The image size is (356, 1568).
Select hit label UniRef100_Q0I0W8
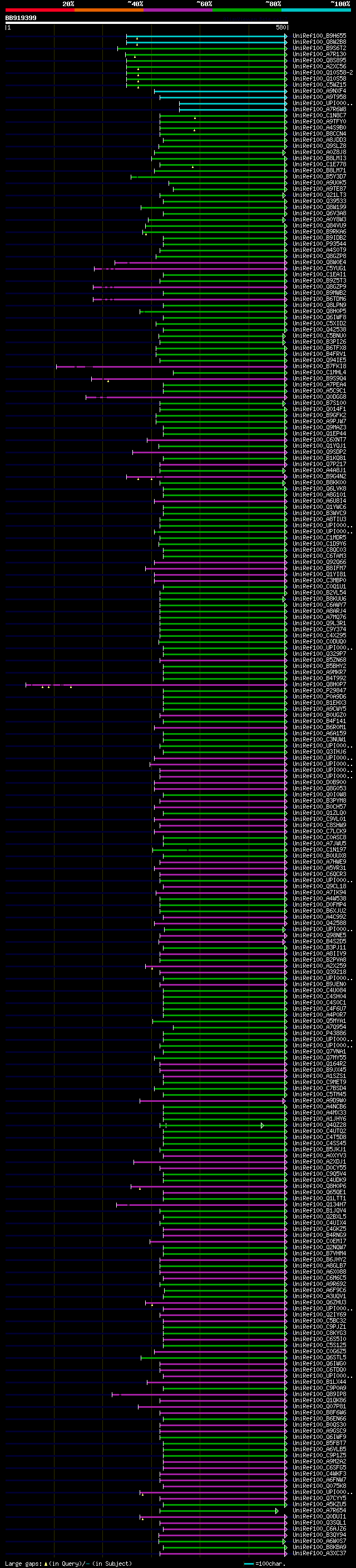(x=319, y=794)
